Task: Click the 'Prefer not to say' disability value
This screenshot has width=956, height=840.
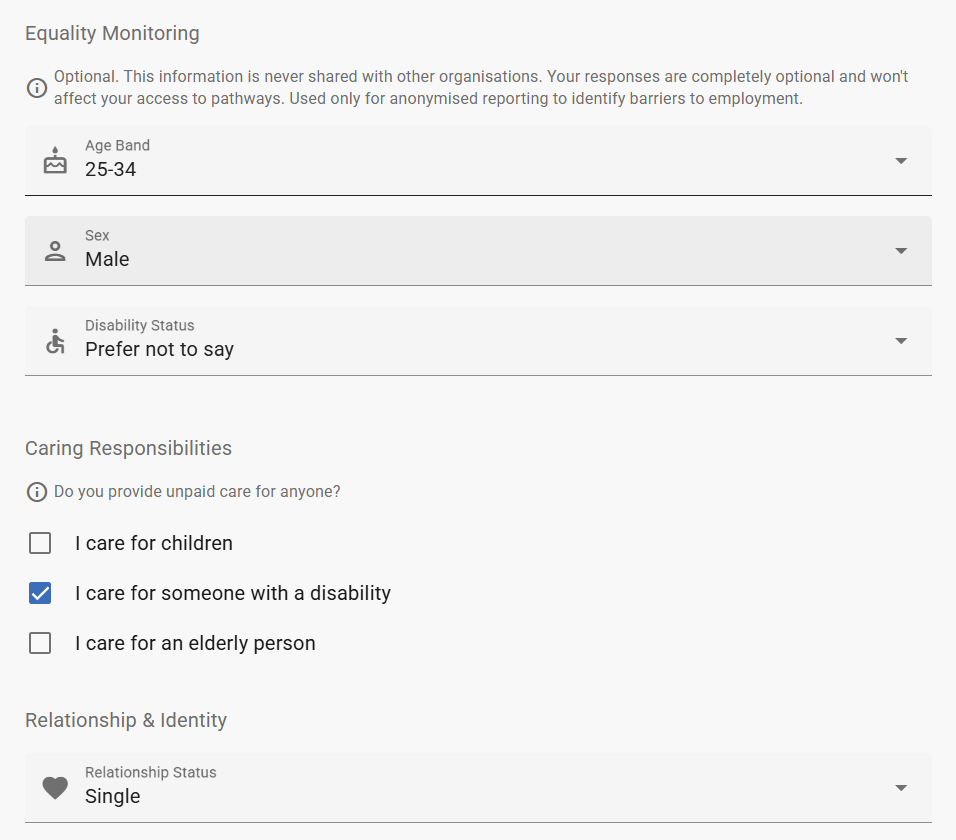Action: [160, 350]
